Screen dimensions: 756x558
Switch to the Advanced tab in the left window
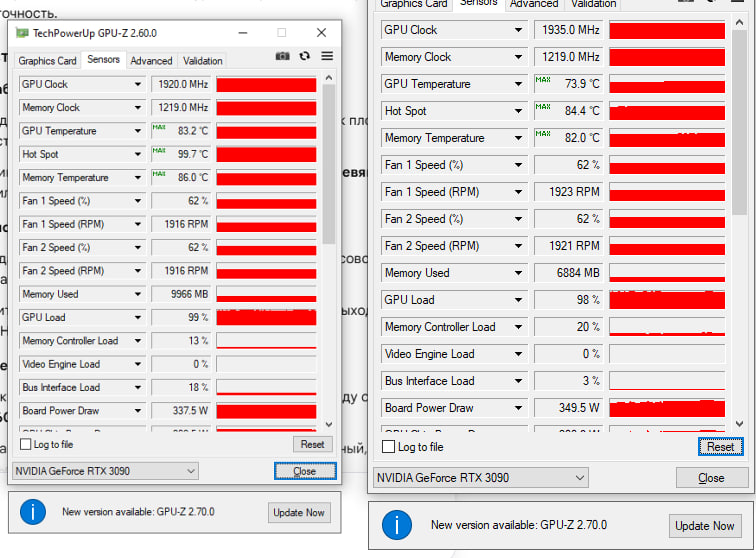pyautogui.click(x=151, y=61)
